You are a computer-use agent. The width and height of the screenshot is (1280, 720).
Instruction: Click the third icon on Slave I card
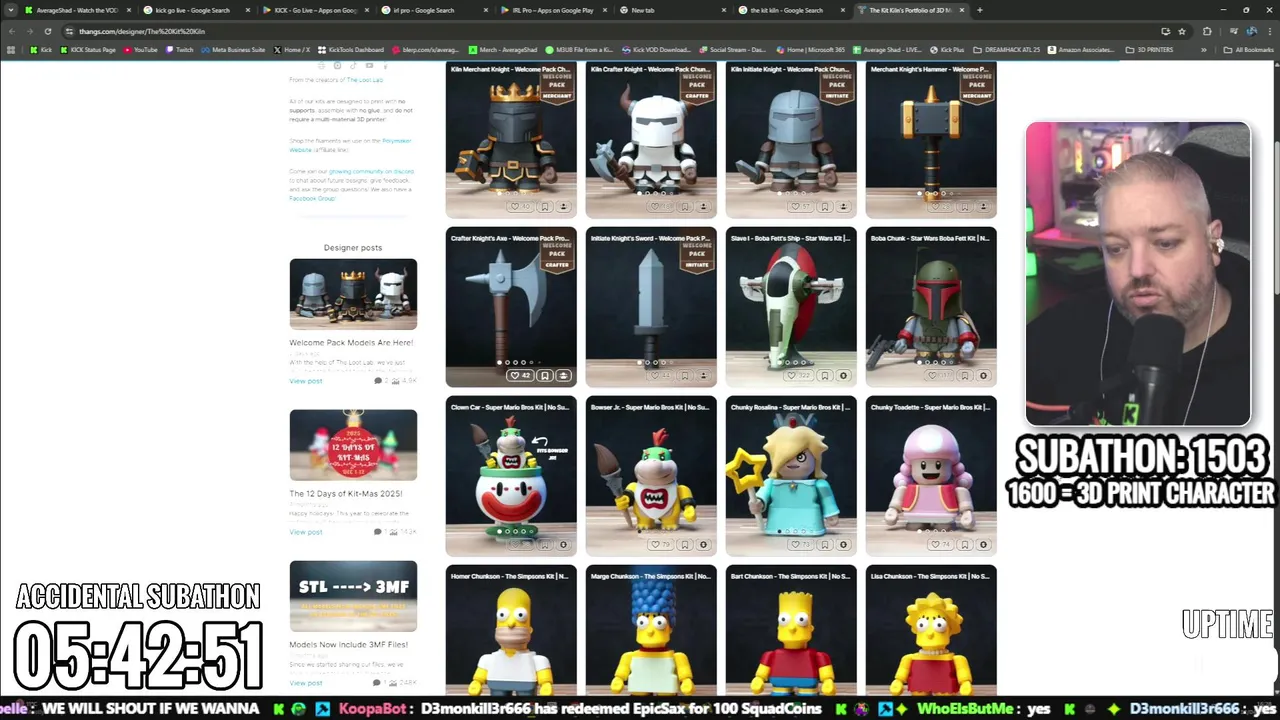click(x=843, y=376)
